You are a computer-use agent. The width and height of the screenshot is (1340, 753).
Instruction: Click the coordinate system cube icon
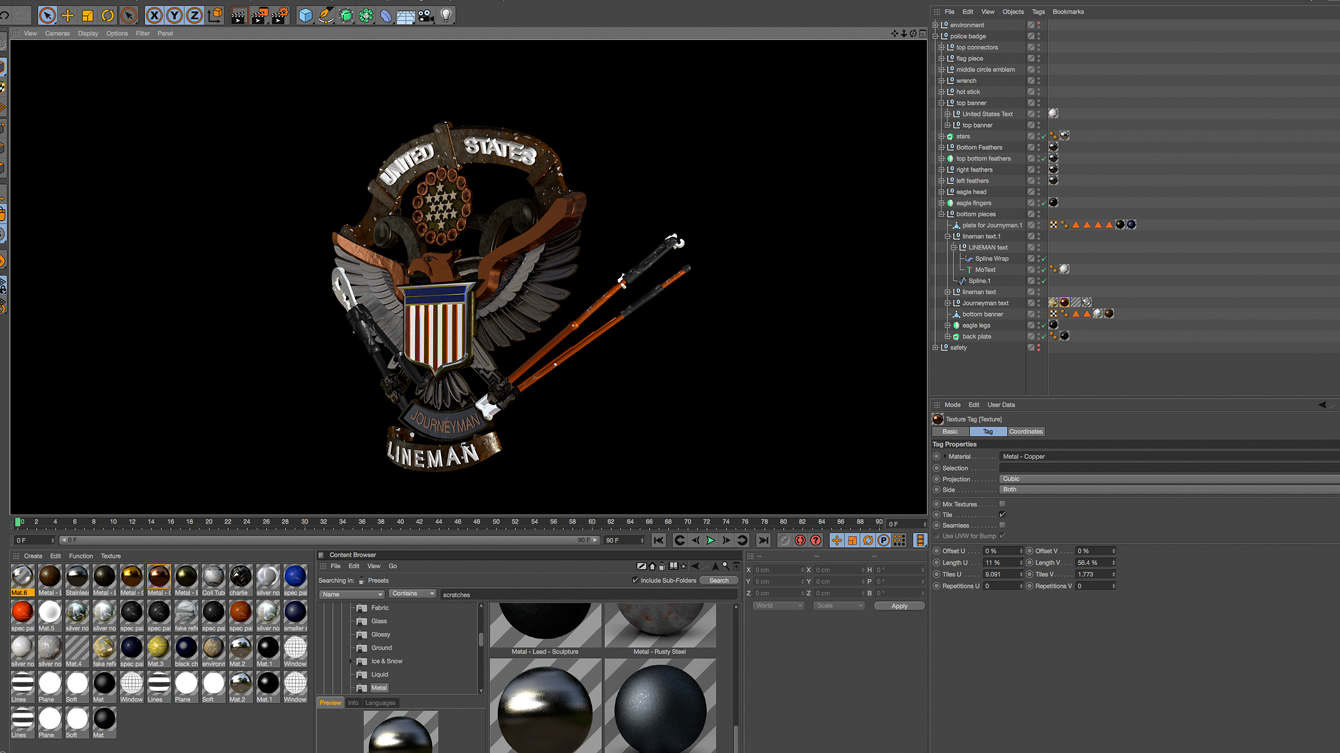pyautogui.click(x=214, y=16)
